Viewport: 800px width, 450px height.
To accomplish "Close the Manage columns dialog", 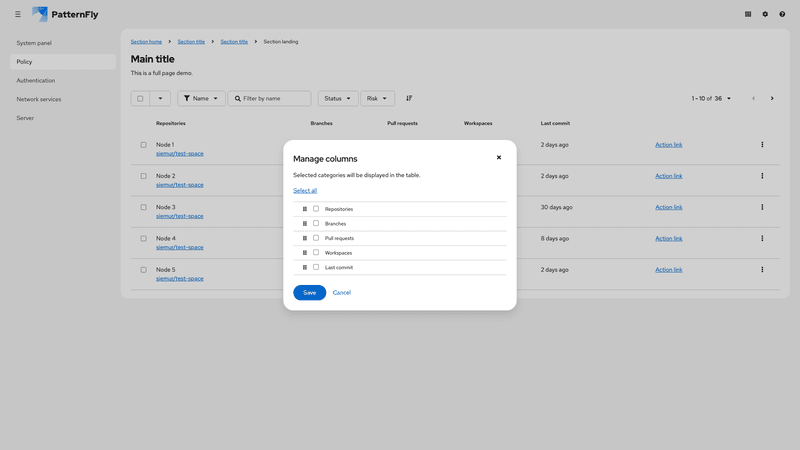I will (499, 157).
